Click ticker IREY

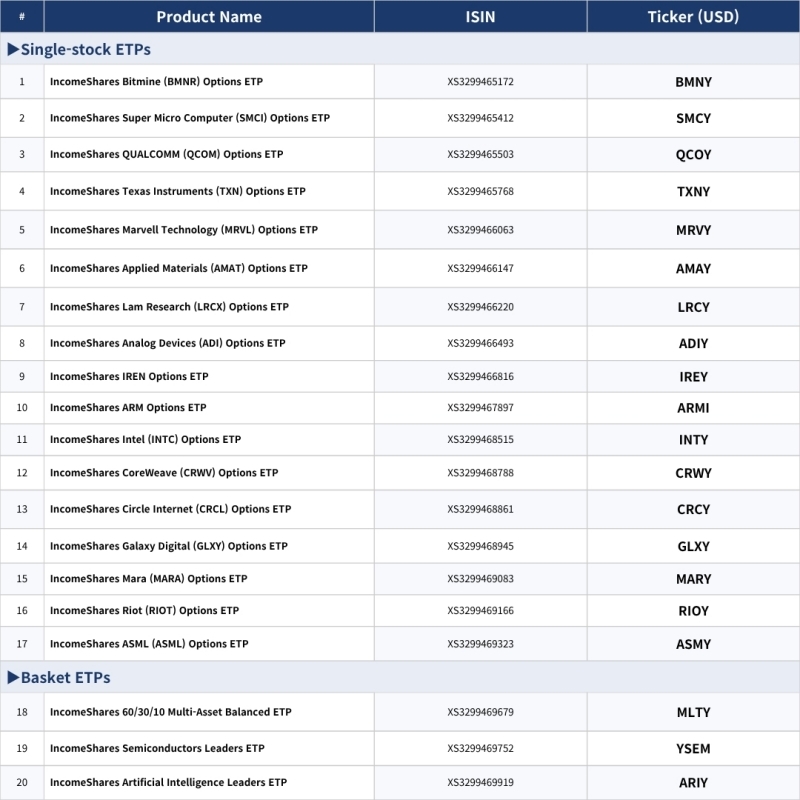[693, 377]
